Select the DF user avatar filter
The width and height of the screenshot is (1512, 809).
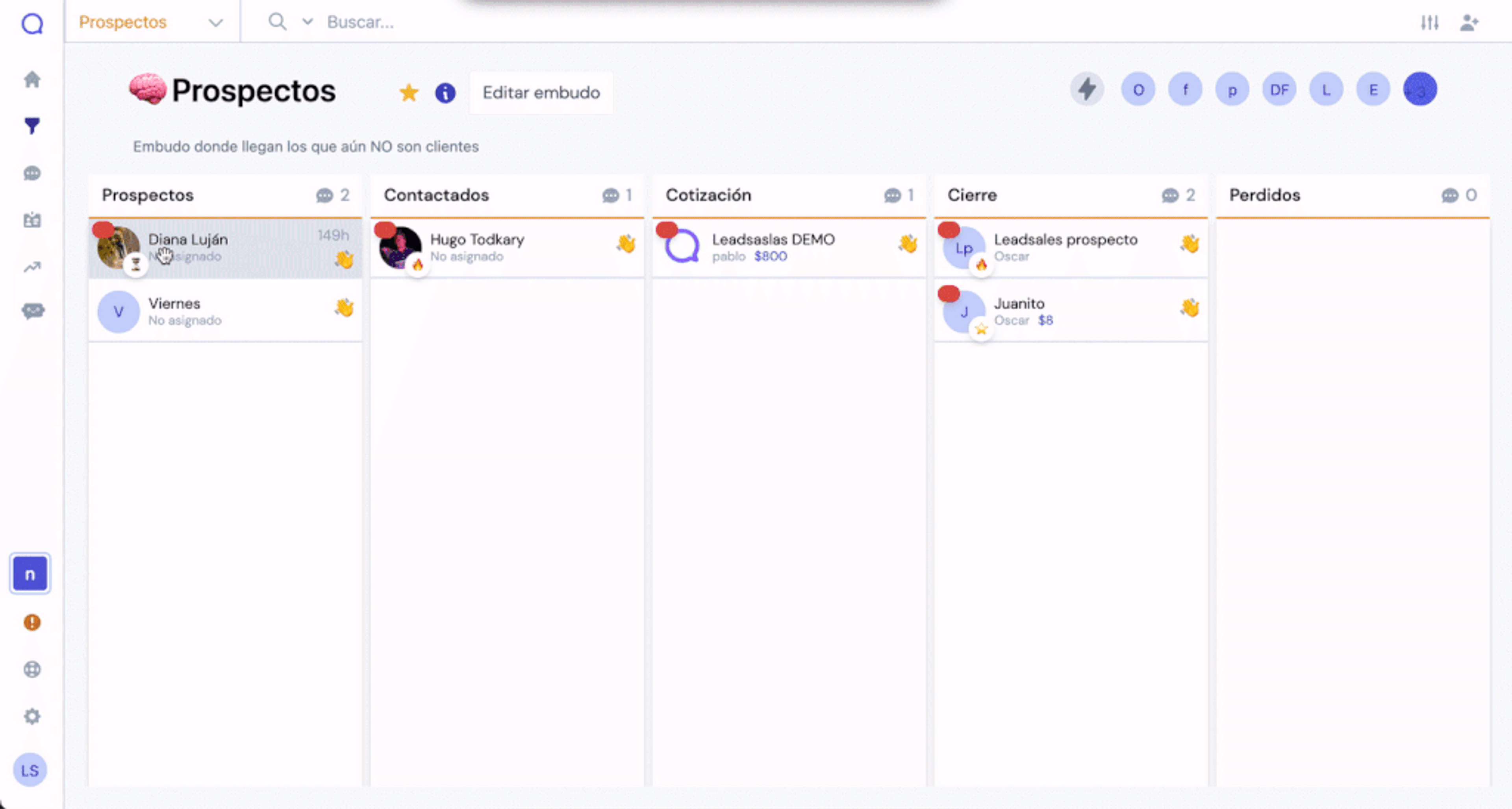[1279, 90]
